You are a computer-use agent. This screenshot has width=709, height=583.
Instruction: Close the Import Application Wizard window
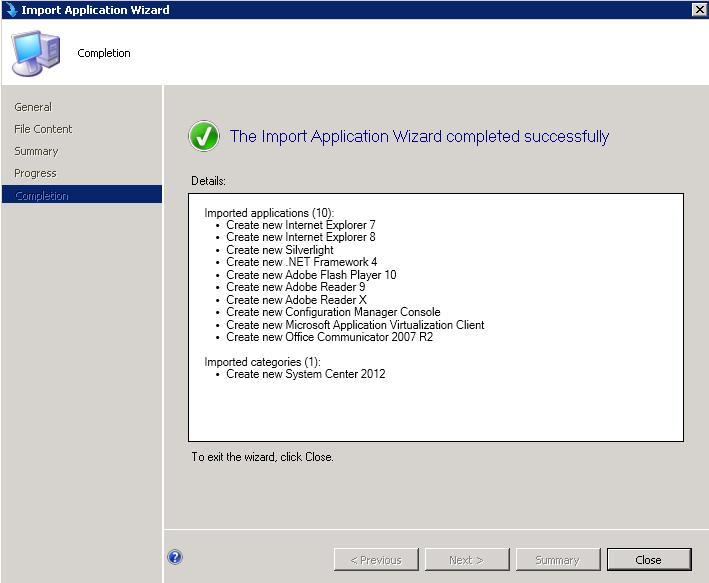point(699,9)
